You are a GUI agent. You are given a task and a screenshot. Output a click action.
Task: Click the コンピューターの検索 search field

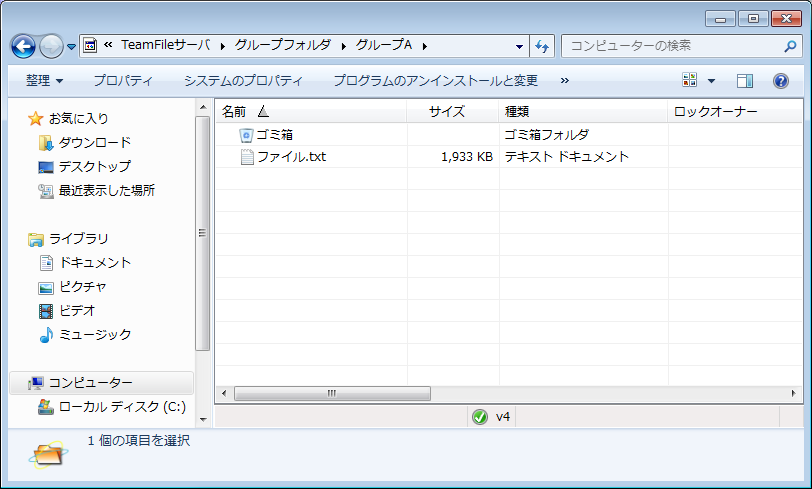coord(670,46)
